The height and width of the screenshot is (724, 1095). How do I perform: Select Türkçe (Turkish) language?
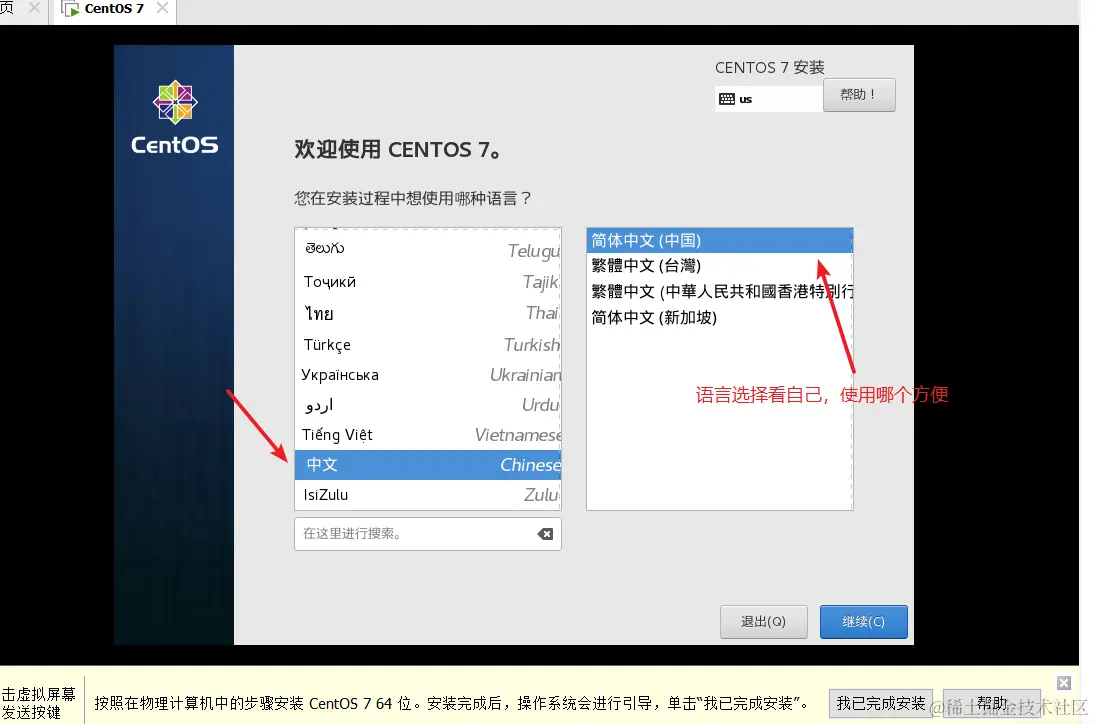coord(427,344)
